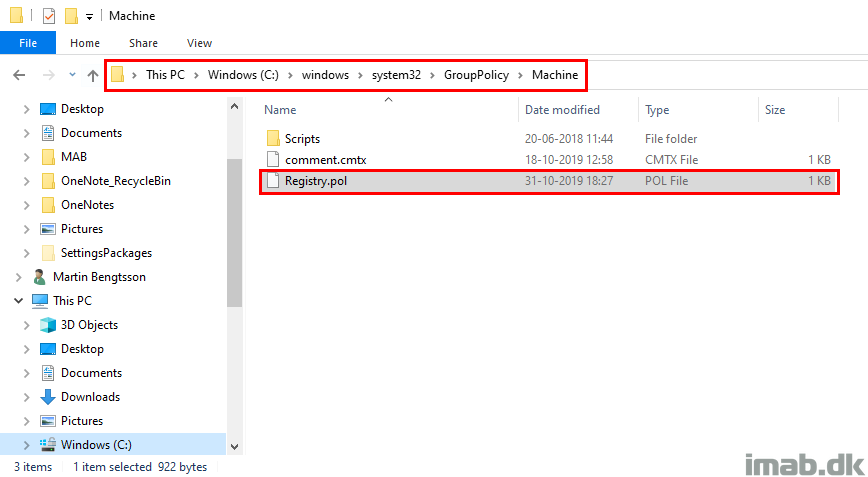Open the File menu tab
The height and width of the screenshot is (477, 868).
(x=28, y=43)
